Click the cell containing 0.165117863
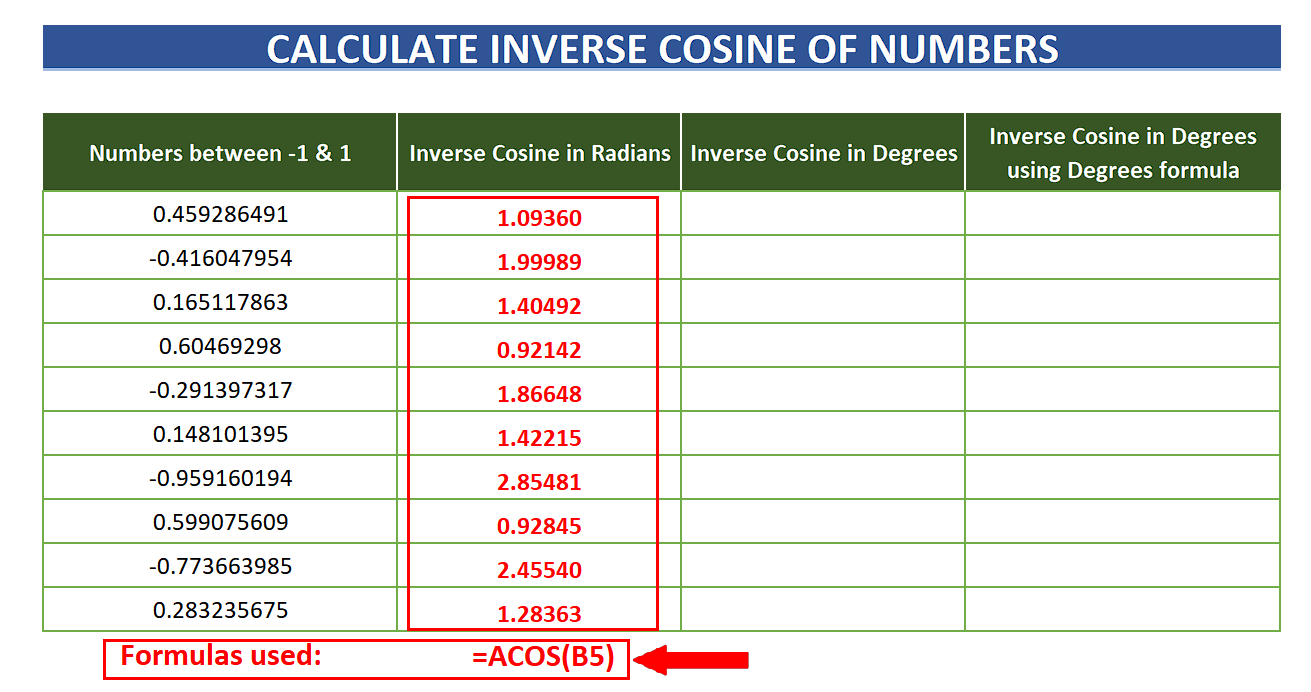 pyautogui.click(x=219, y=301)
